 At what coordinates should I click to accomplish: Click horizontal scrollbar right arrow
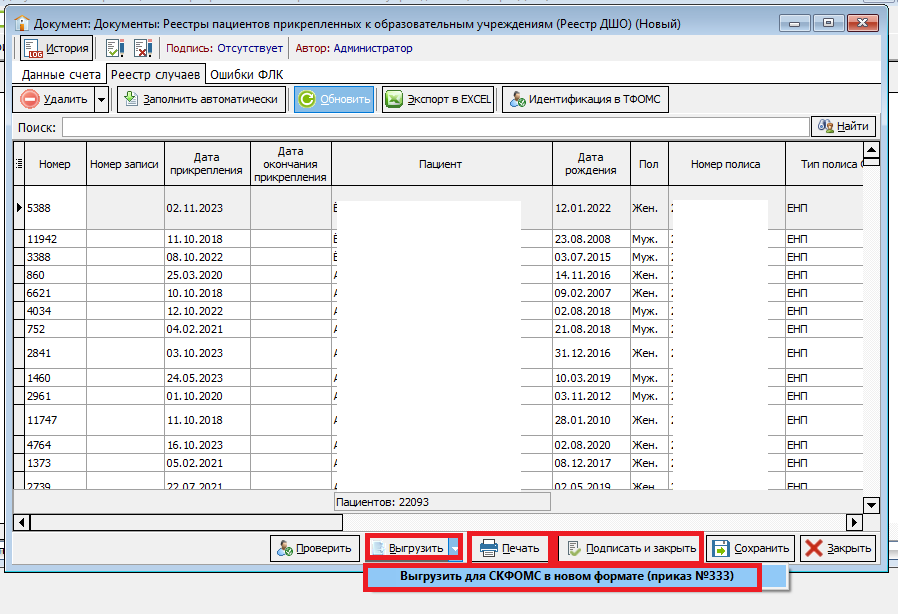click(854, 522)
